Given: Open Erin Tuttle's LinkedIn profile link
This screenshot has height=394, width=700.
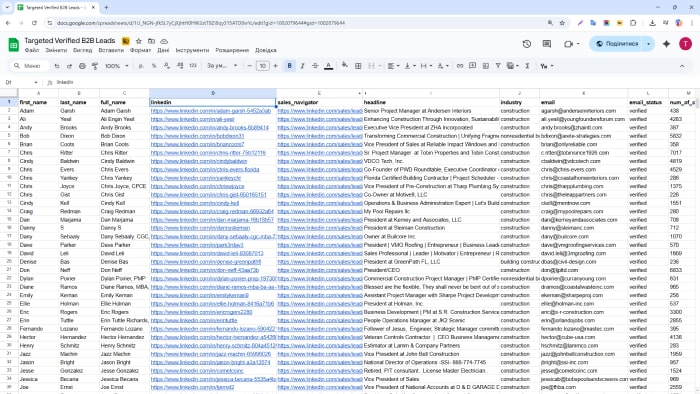Looking at the screenshot, I should pyautogui.click(x=194, y=320).
